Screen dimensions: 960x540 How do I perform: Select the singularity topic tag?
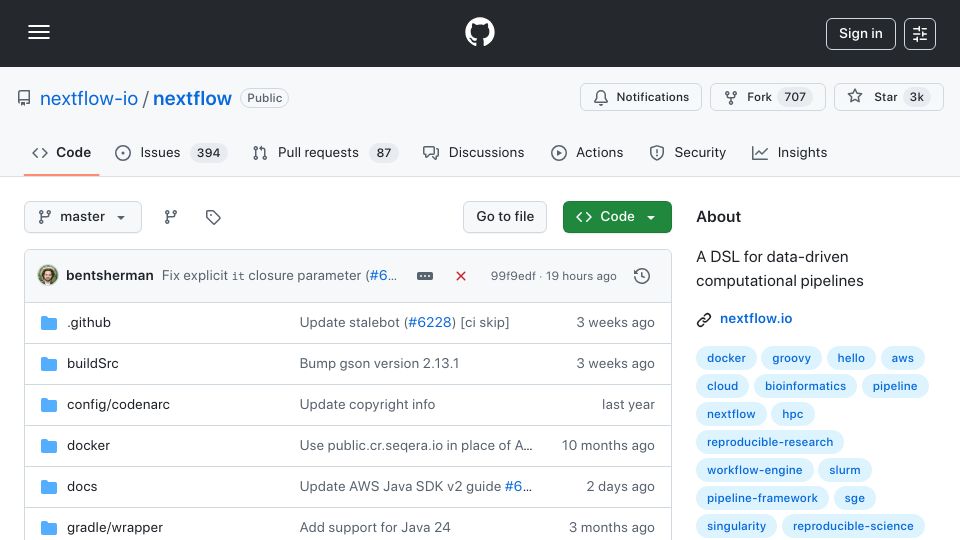[x=736, y=527]
